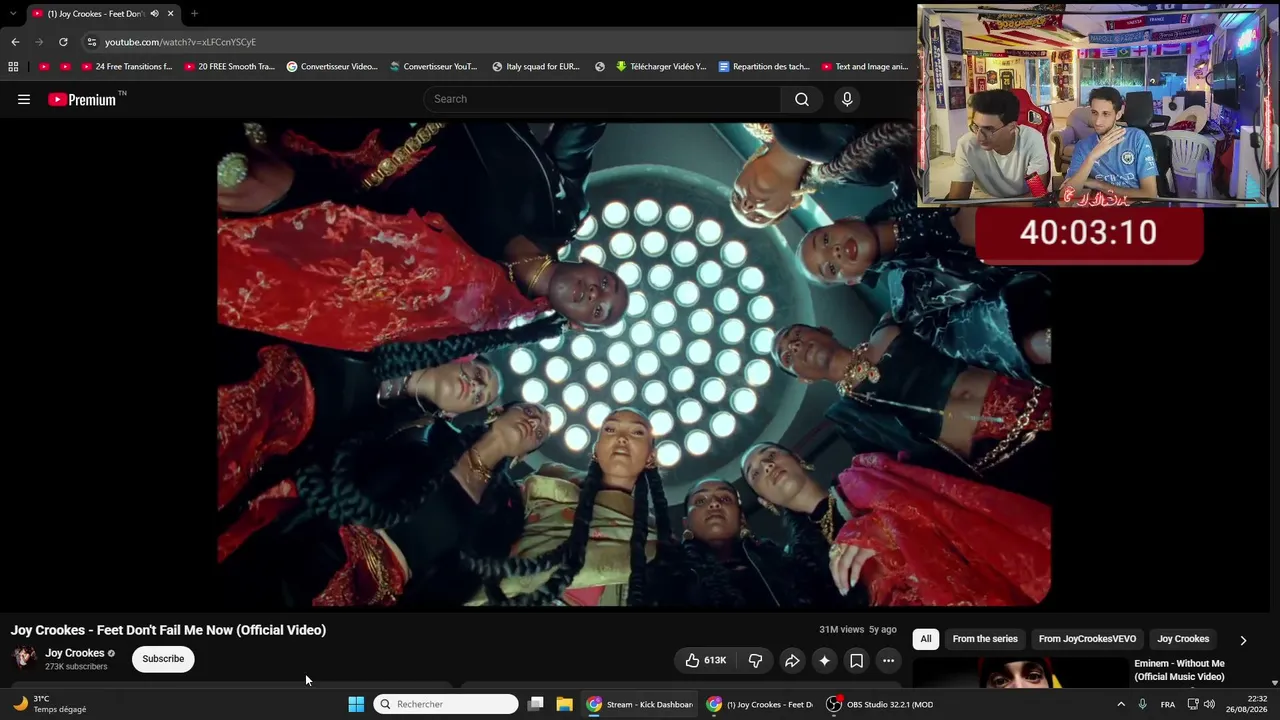Click the page scrollbar down arrow
This screenshot has width=1280, height=720.
click(1274, 683)
